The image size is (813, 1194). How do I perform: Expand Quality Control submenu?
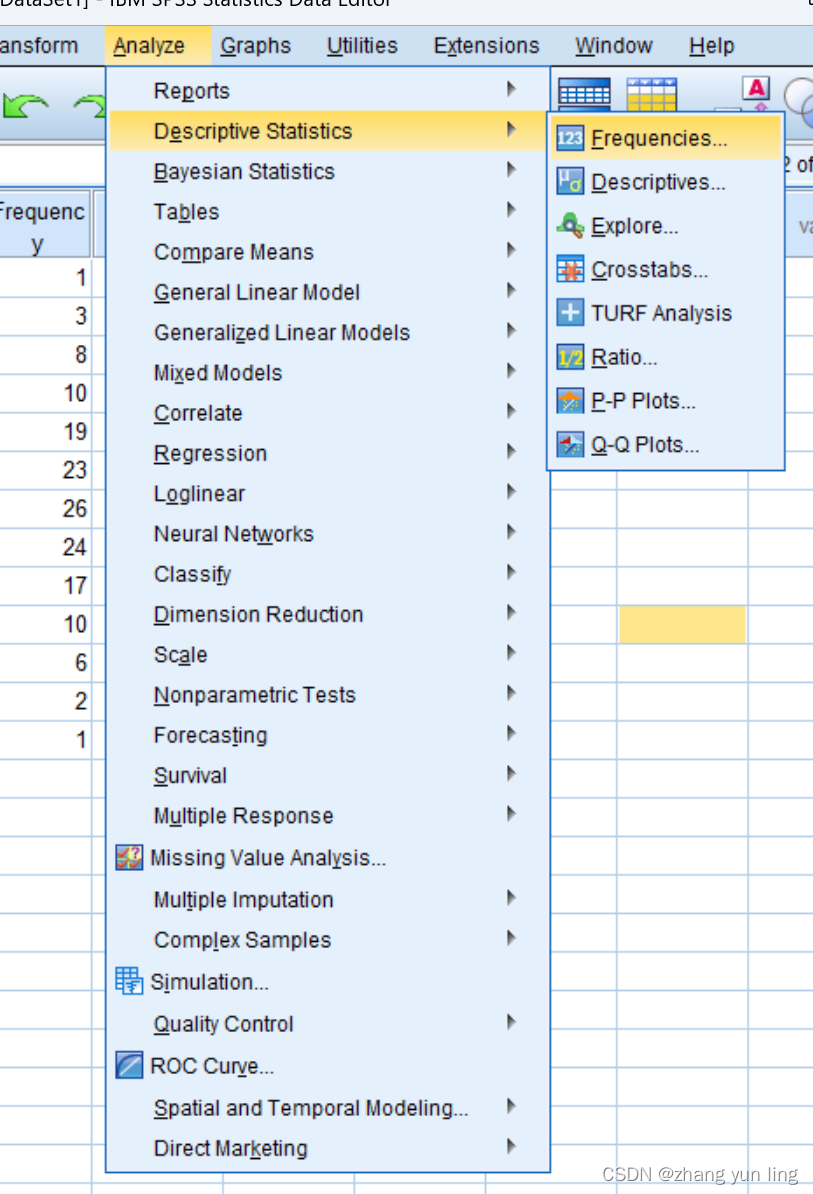(x=329, y=1023)
